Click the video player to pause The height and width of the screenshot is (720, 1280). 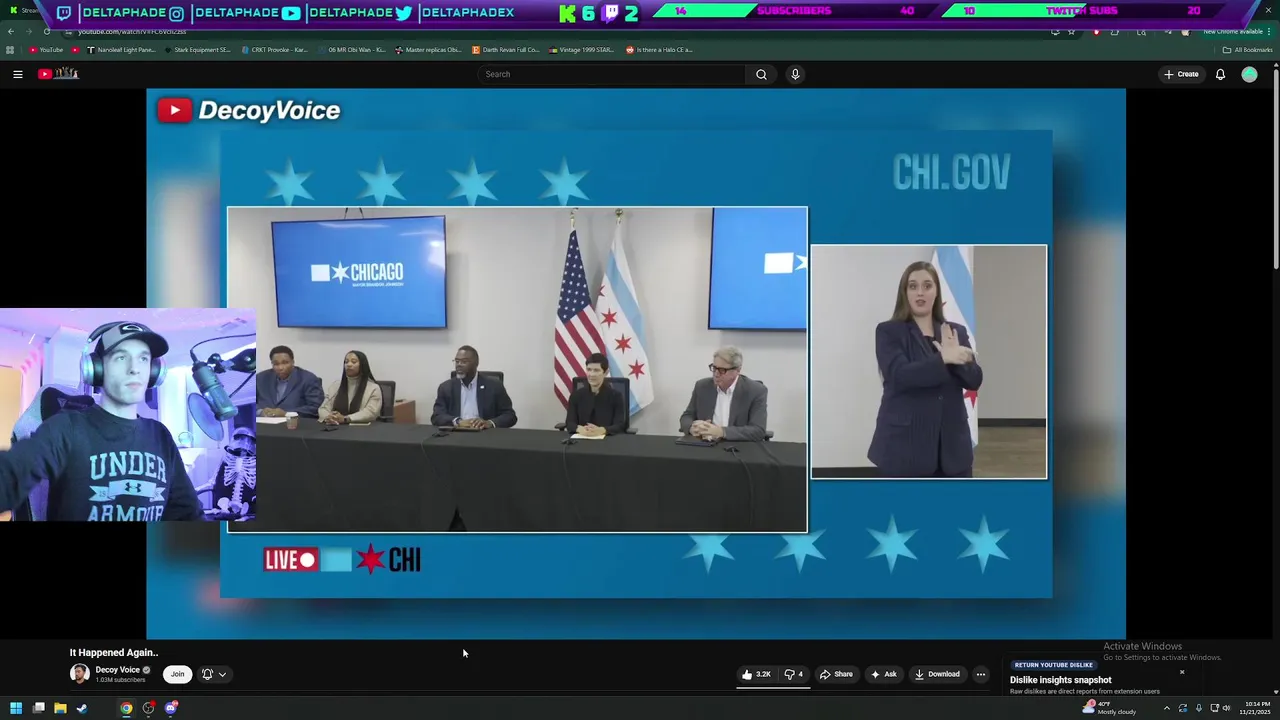click(x=636, y=363)
